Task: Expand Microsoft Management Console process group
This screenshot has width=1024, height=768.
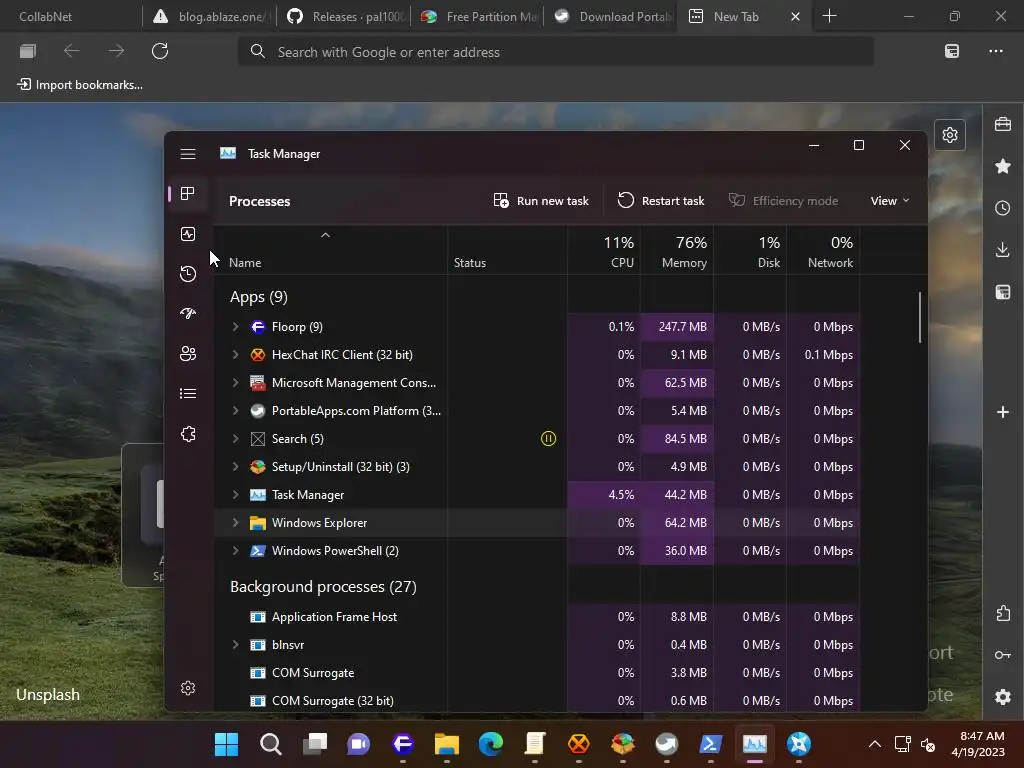Action: [236, 383]
